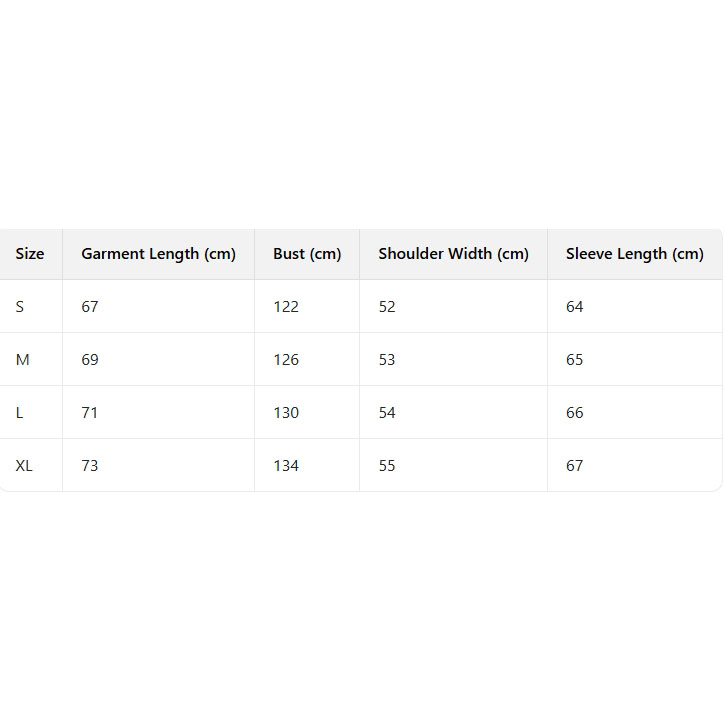Click the Shoulder Width (cm) header
This screenshot has width=725, height=725.
(x=453, y=254)
